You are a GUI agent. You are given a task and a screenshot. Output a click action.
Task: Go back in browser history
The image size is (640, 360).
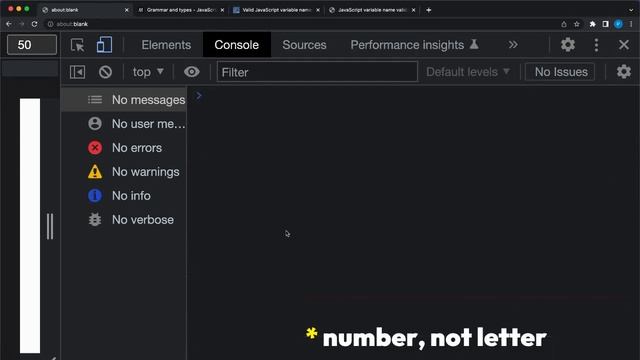click(9, 24)
